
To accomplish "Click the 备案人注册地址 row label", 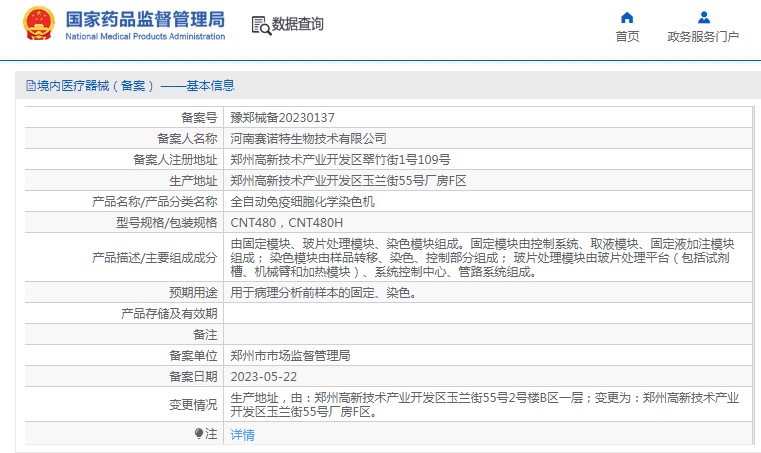I will coord(175,159).
